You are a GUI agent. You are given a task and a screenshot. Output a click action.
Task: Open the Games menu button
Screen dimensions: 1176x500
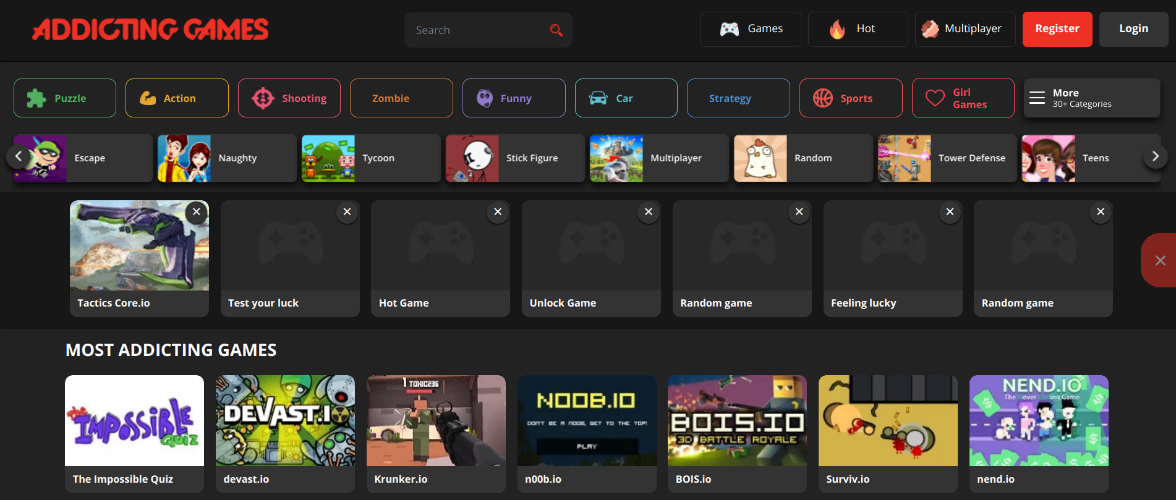pyautogui.click(x=751, y=29)
